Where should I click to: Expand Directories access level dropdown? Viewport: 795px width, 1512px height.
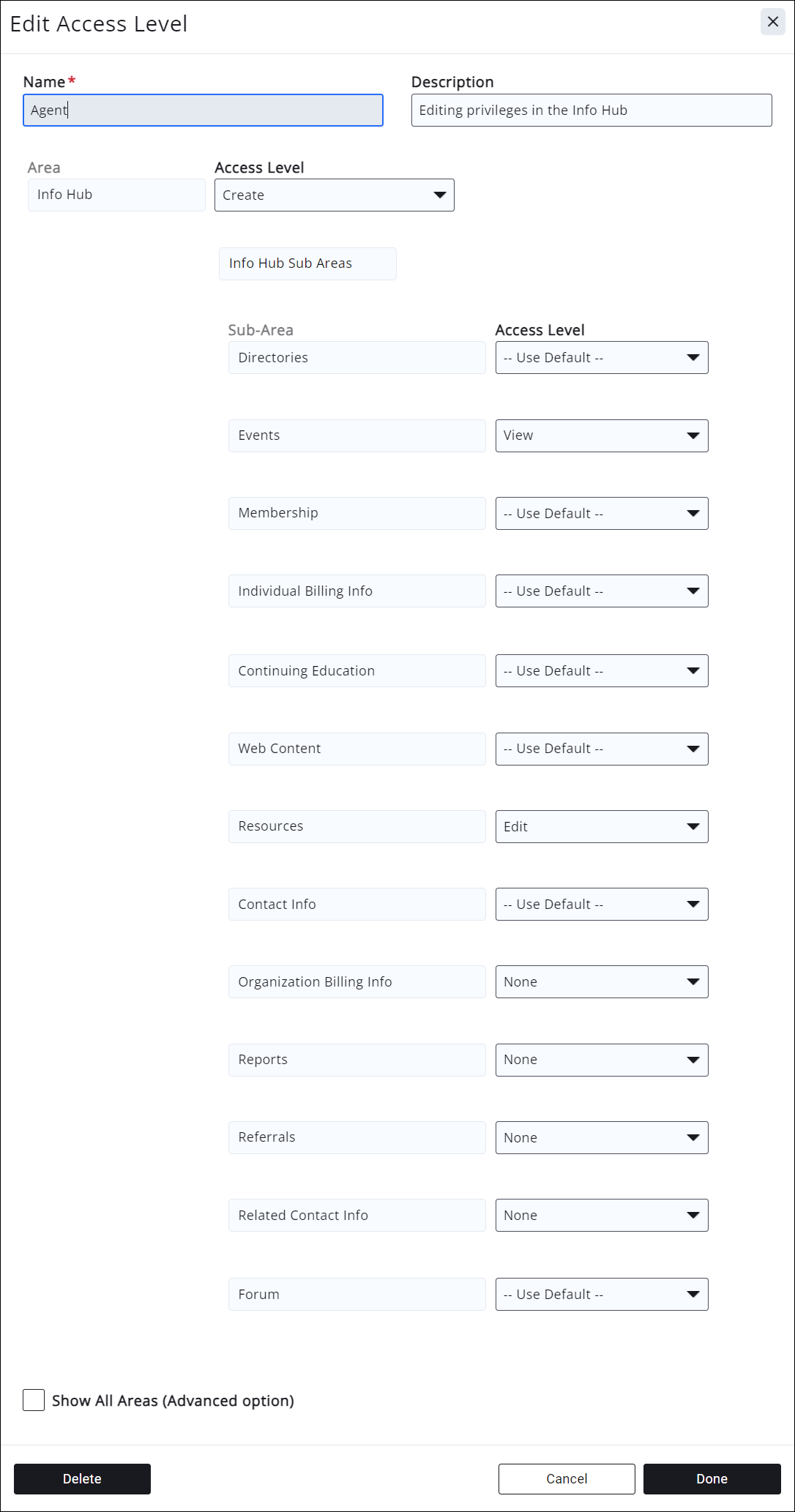tap(601, 358)
